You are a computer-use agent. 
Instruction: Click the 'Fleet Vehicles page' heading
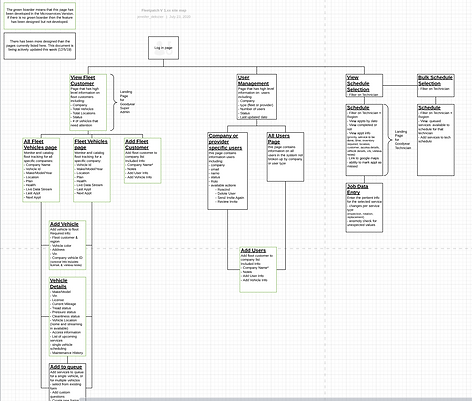91,144
